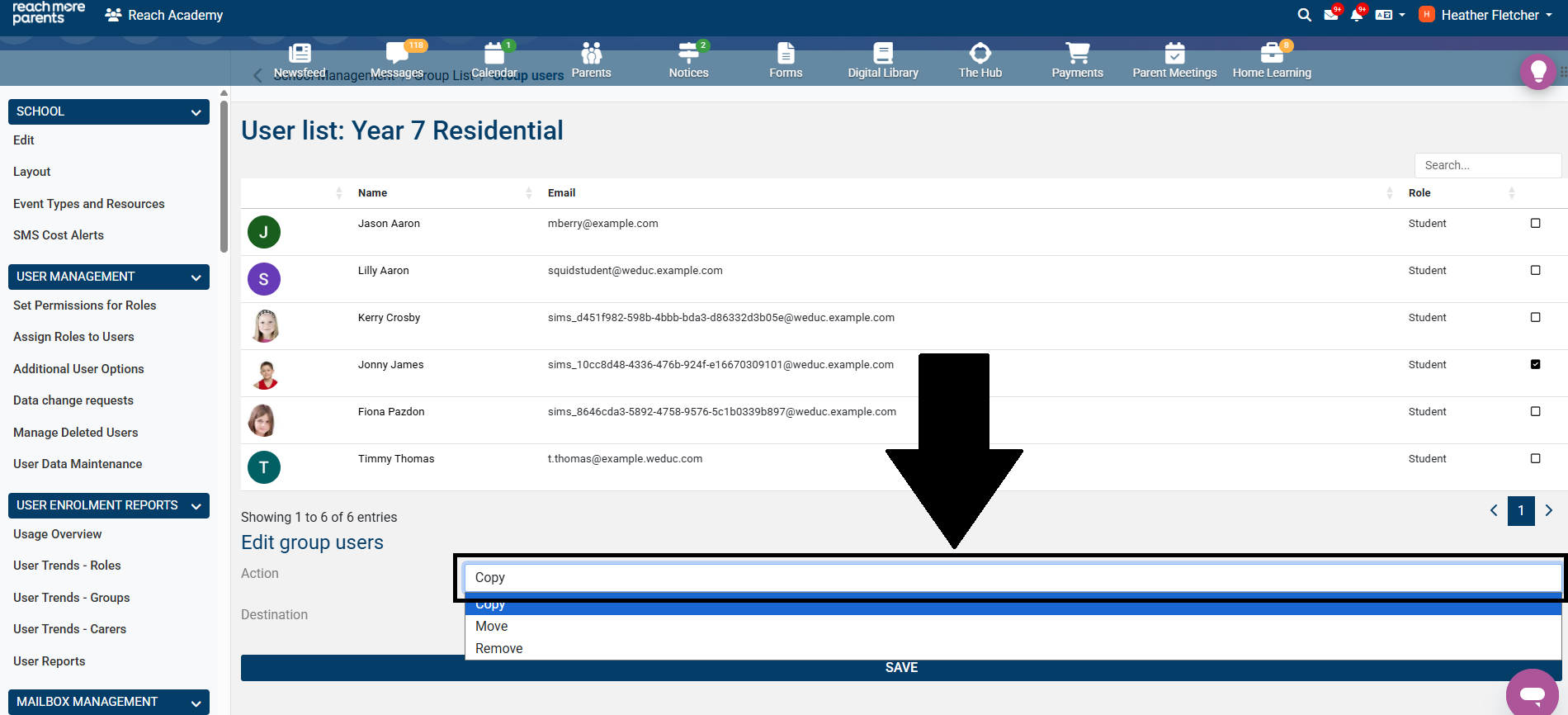Tick the checkbox for Jason Aaron
1568x715 pixels.
(x=1535, y=223)
